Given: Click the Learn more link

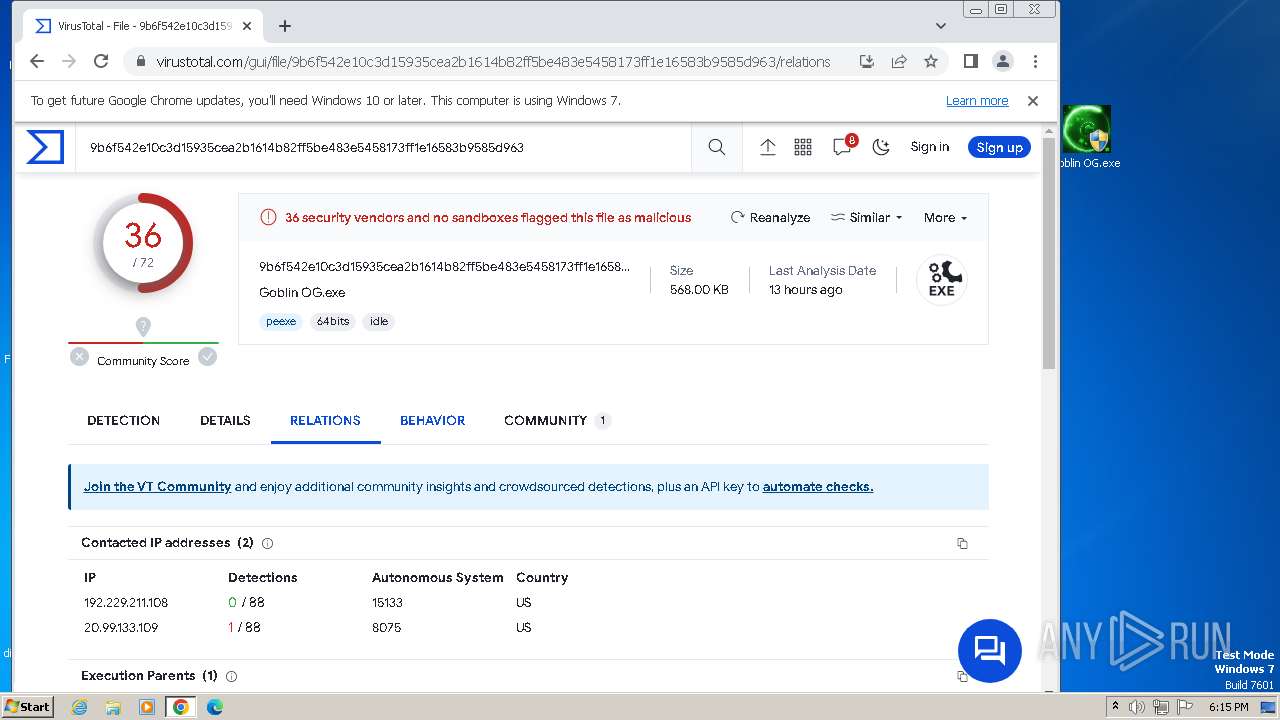Looking at the screenshot, I should (x=977, y=101).
